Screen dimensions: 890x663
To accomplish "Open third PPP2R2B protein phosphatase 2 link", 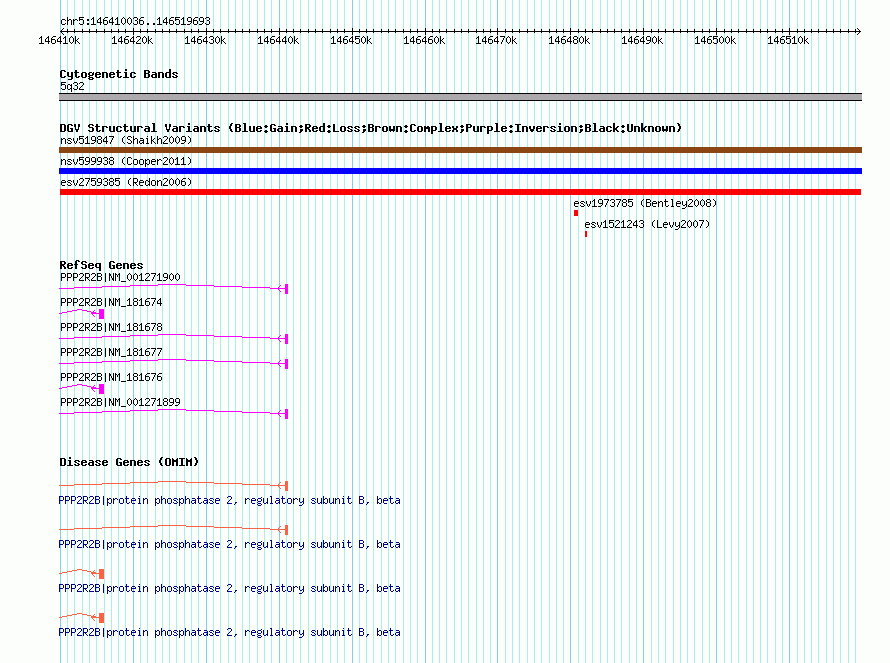I will pyautogui.click(x=229, y=589).
